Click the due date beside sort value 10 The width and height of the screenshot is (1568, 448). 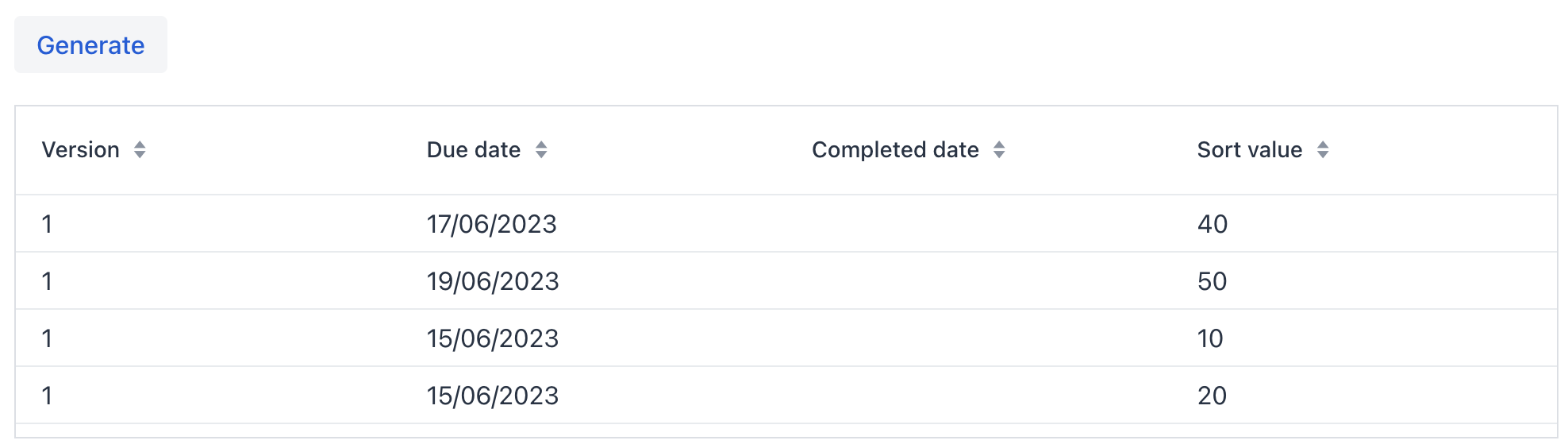492,338
